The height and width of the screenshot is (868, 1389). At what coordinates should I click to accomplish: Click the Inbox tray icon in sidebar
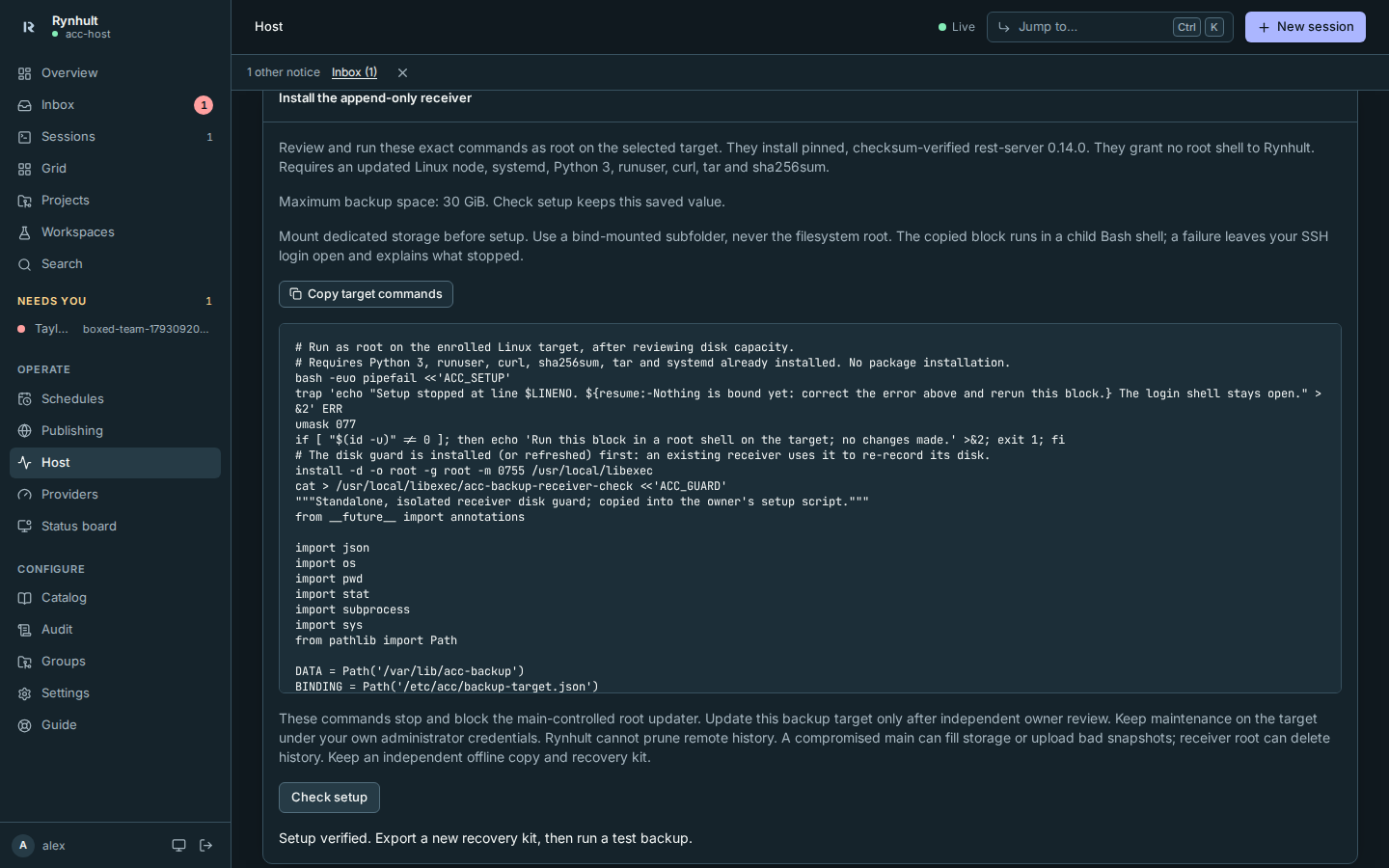25,105
